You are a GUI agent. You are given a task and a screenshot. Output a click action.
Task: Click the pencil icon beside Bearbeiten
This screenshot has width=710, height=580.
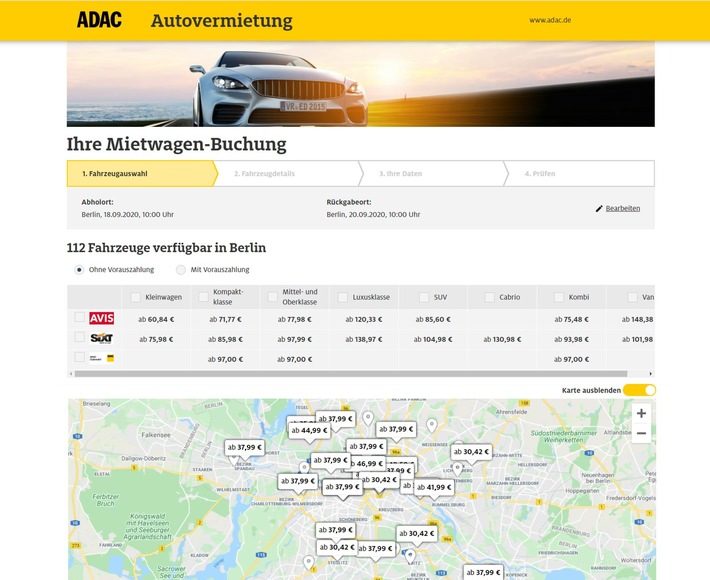599,209
